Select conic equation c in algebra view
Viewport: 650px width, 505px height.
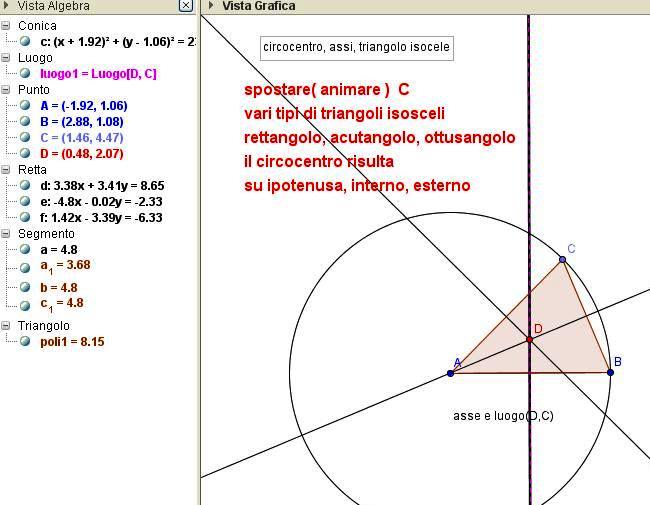click(x=118, y=41)
